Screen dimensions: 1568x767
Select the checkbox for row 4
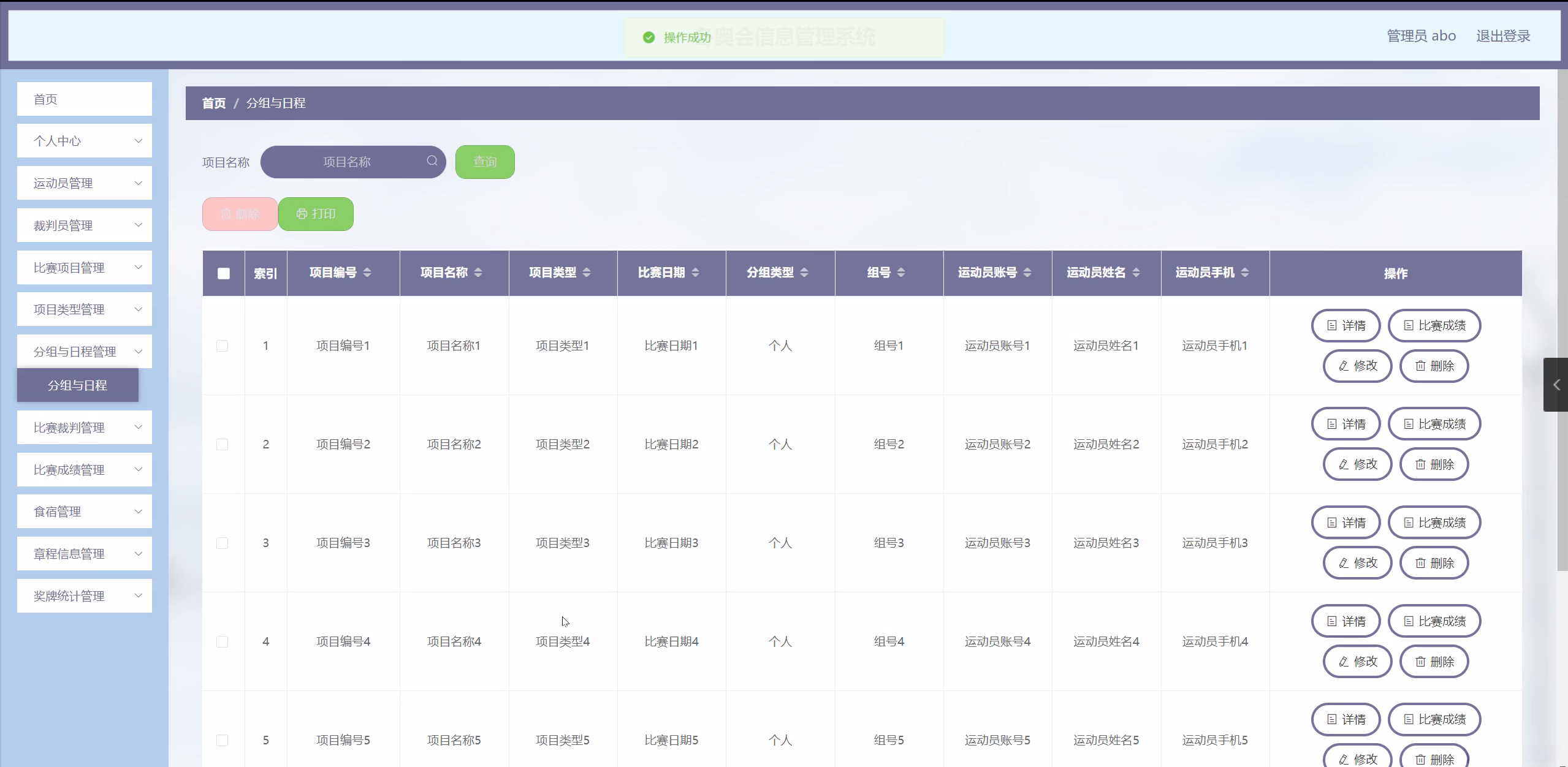(223, 641)
